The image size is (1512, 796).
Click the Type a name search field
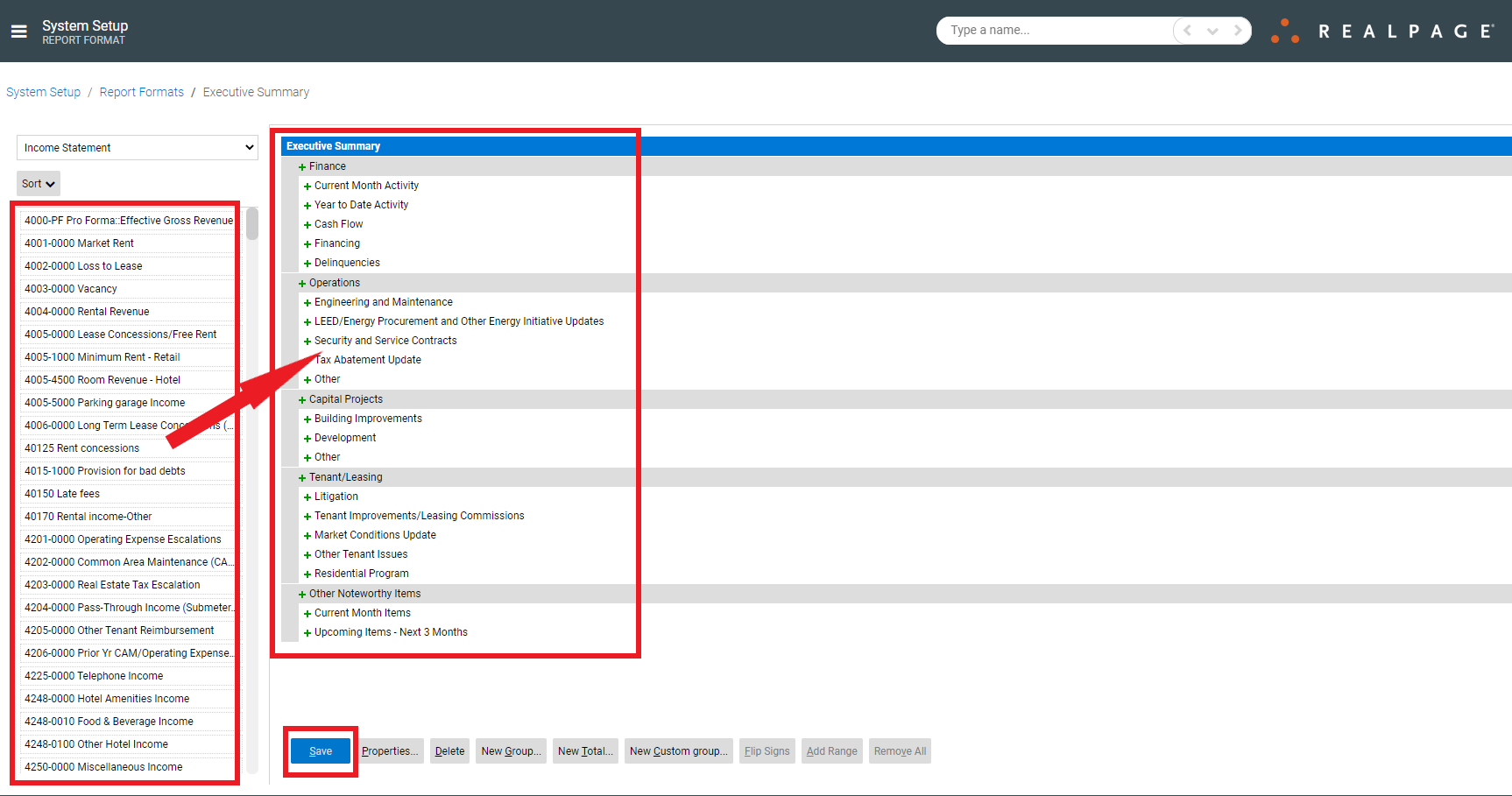1056,31
